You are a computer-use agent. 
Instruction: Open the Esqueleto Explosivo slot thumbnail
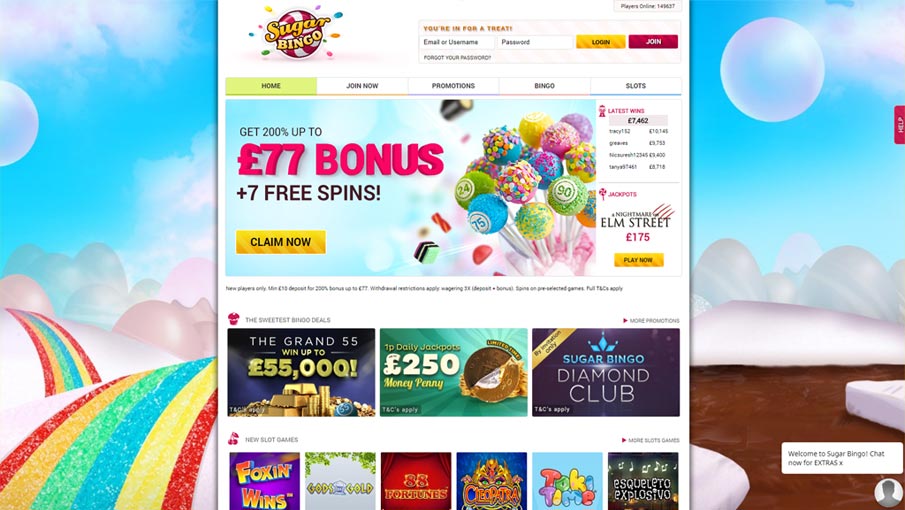(x=643, y=481)
